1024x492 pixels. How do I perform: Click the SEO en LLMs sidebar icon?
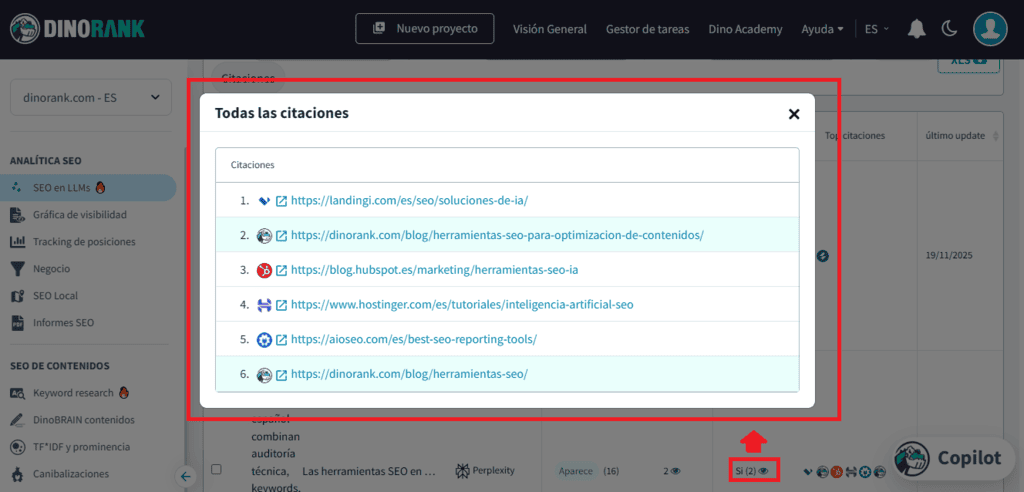17,188
